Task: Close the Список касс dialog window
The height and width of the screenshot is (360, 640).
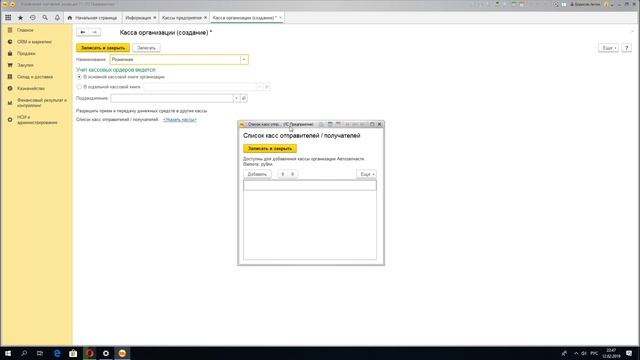Action: click(x=380, y=124)
